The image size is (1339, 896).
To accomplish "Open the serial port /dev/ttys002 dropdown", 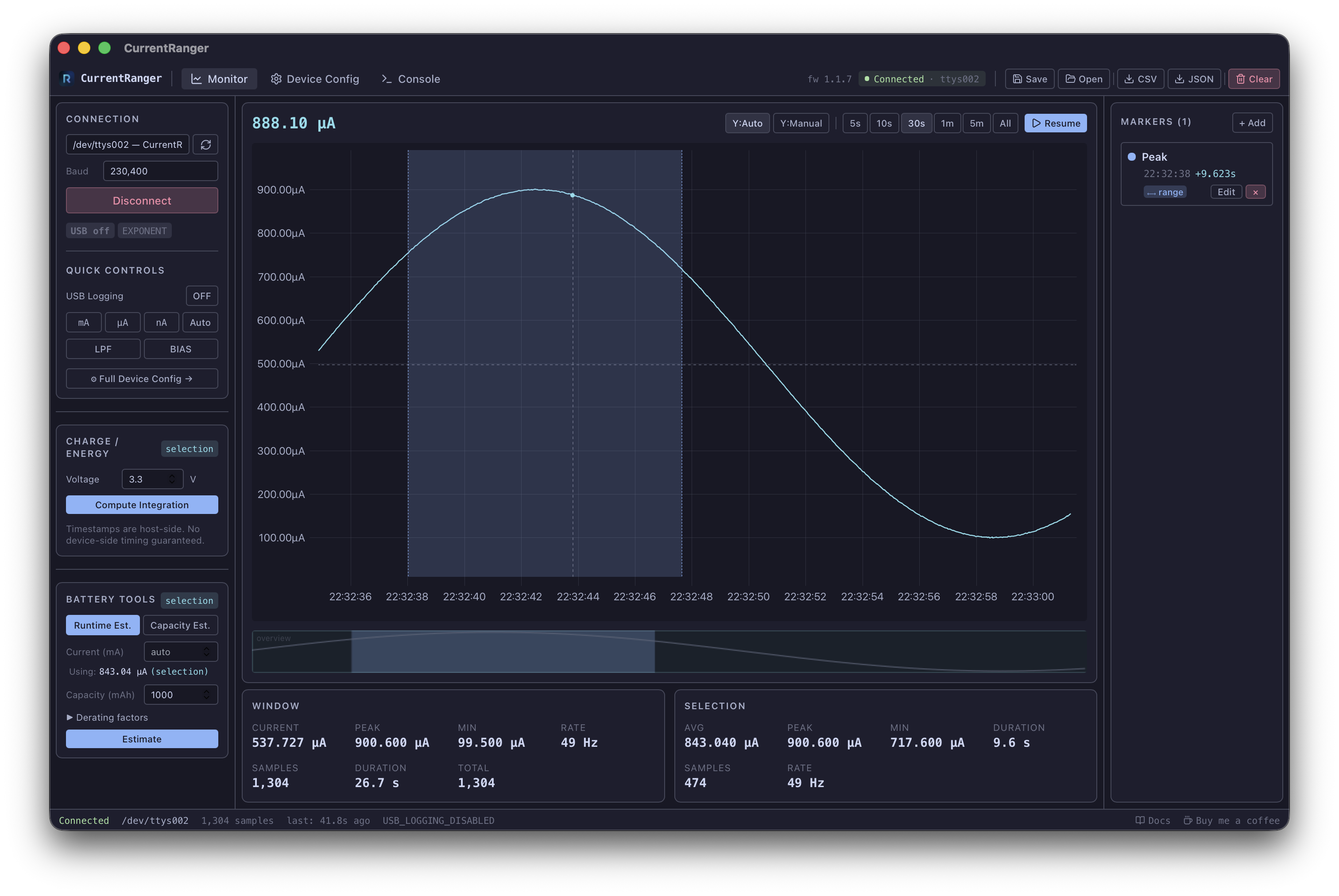I will coord(128,145).
